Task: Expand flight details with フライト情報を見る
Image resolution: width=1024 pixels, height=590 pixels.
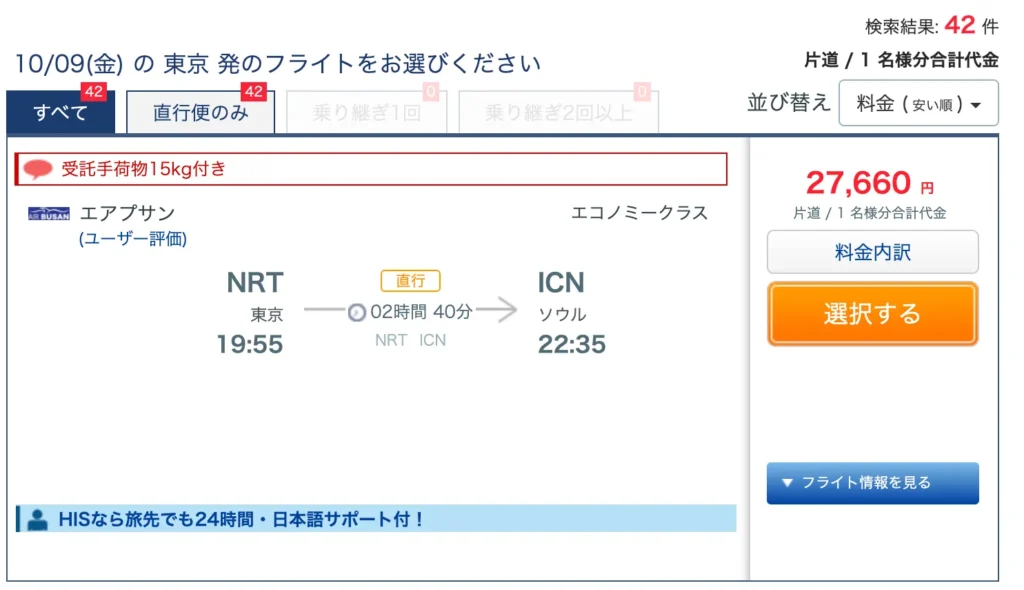Action: [872, 483]
